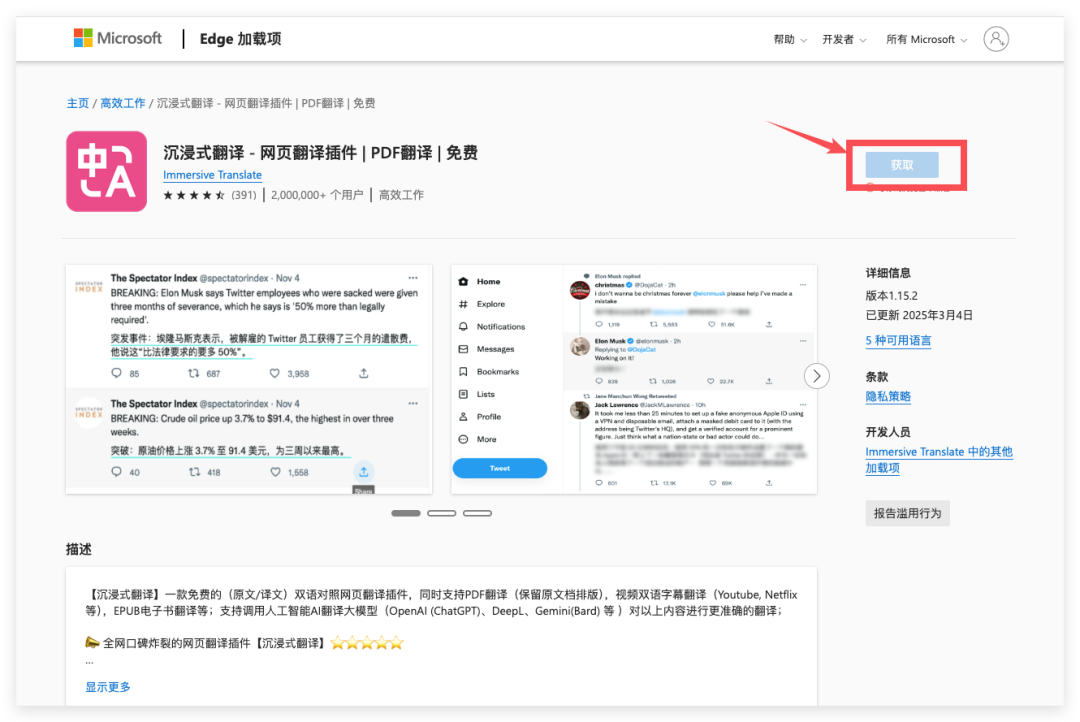
Task: Click the red 沉浸式翻译 extension logo
Action: click(x=106, y=171)
